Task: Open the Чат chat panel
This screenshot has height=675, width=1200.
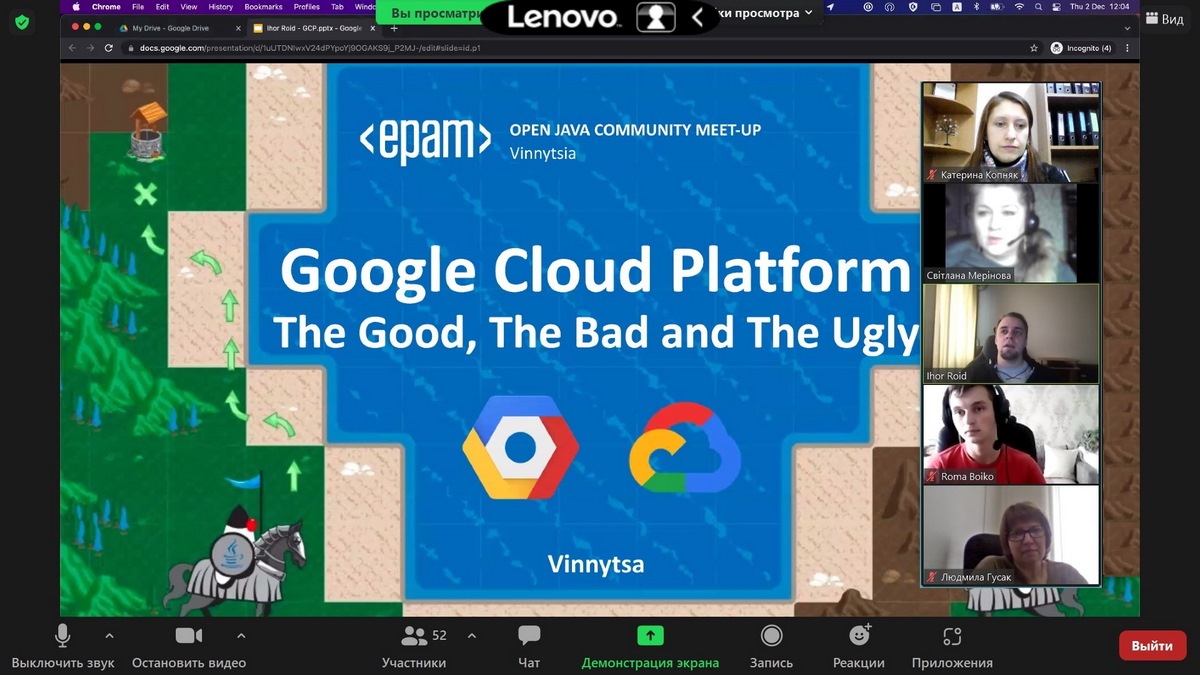Action: [x=529, y=636]
